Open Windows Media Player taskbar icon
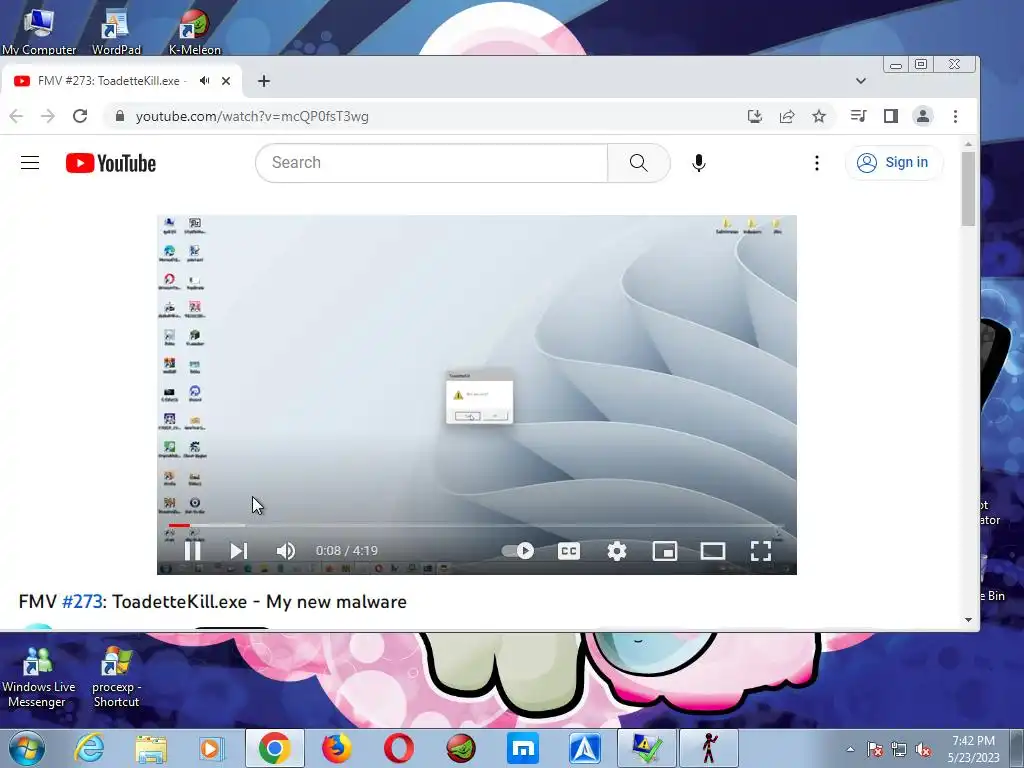 pos(212,748)
